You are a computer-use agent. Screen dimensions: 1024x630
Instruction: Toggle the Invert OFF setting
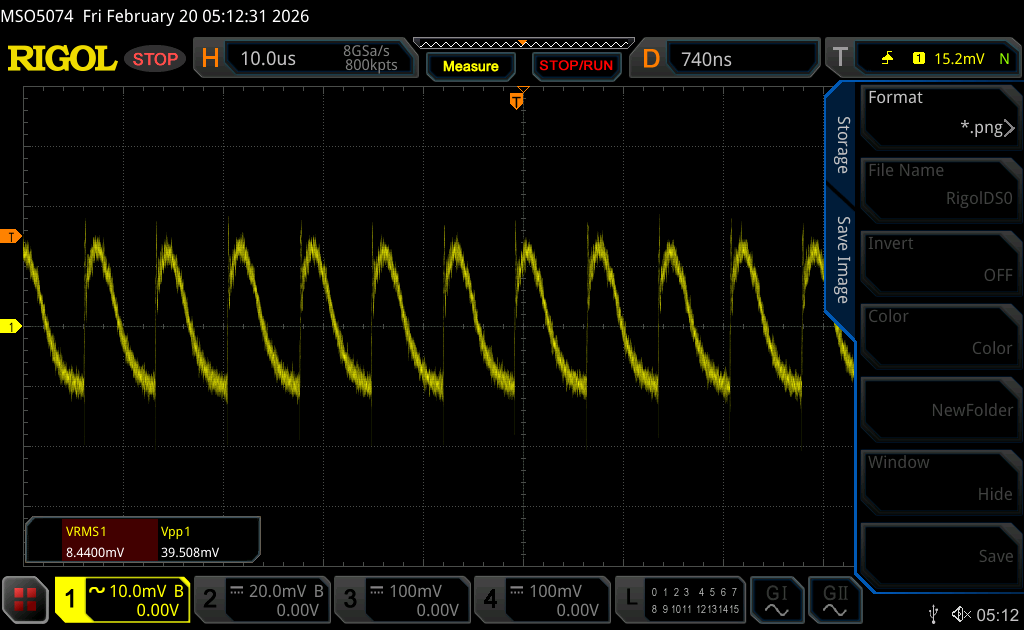(938, 260)
